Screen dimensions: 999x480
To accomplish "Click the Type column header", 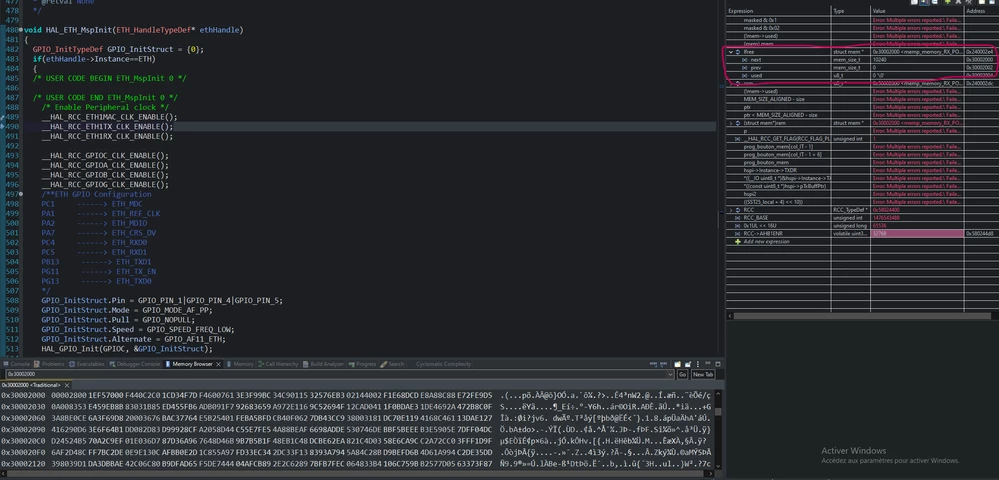I will pyautogui.click(x=851, y=11).
